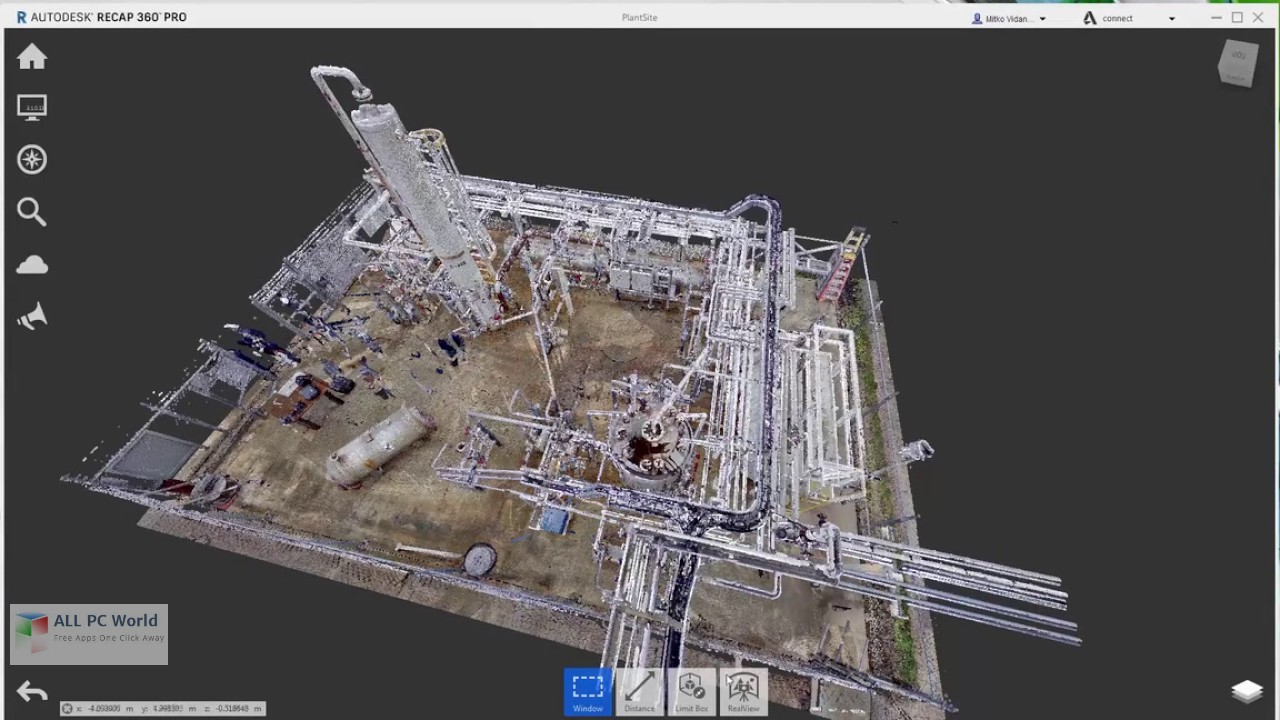Click the megaphone feedback icon
The width and height of the screenshot is (1280, 720).
(x=32, y=317)
